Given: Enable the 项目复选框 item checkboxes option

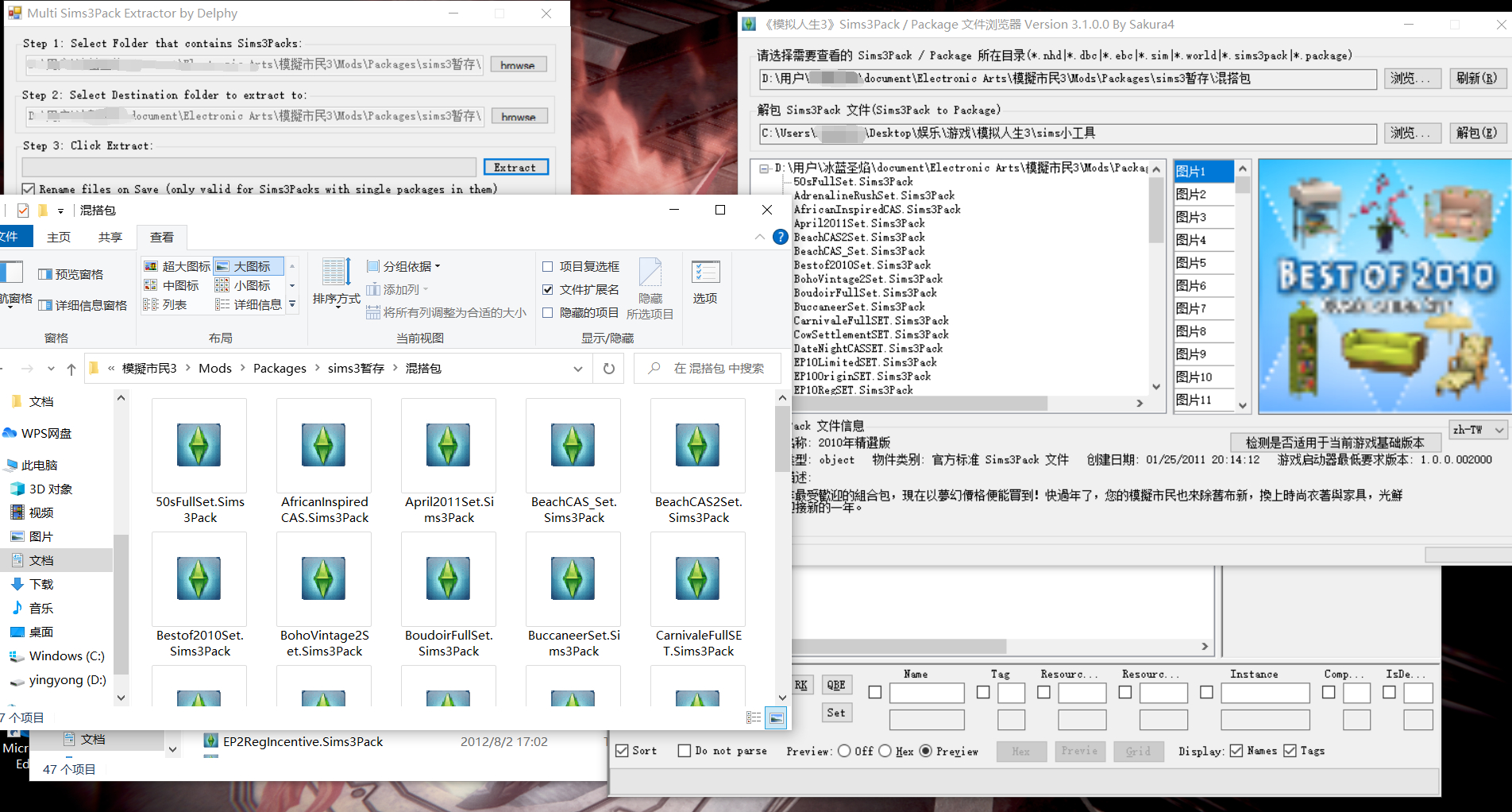Looking at the screenshot, I should click(548, 267).
